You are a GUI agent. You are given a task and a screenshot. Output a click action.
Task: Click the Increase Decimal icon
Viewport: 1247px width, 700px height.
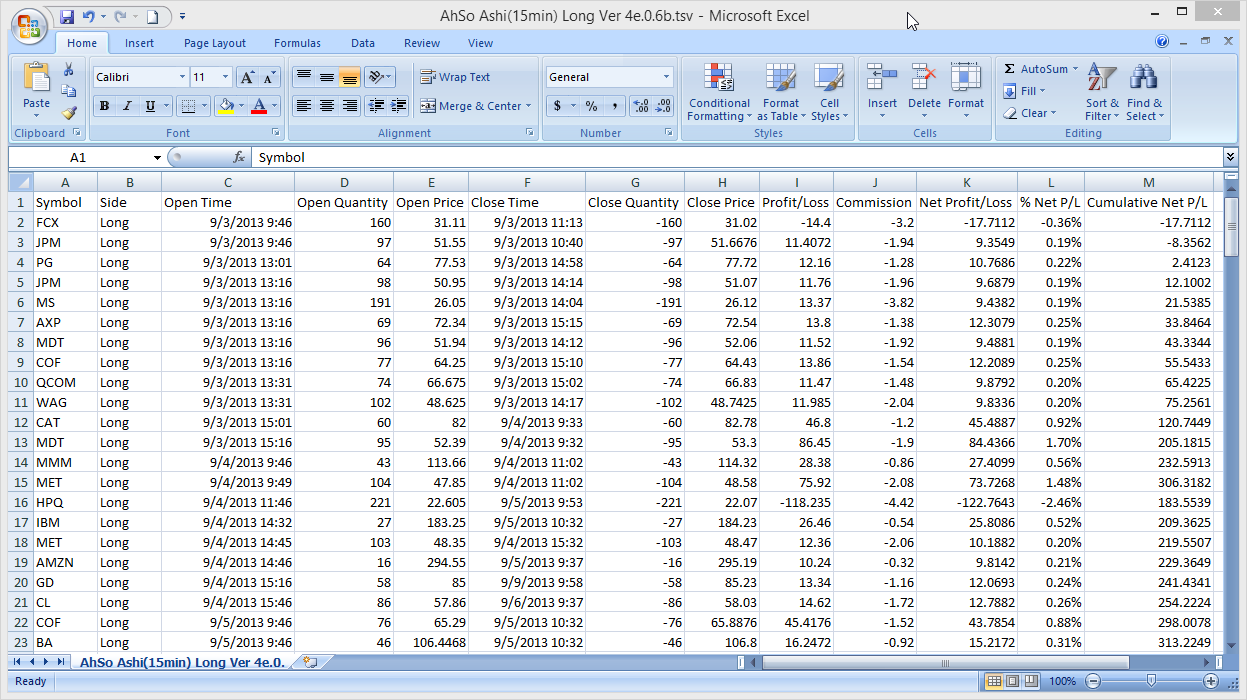tap(641, 106)
